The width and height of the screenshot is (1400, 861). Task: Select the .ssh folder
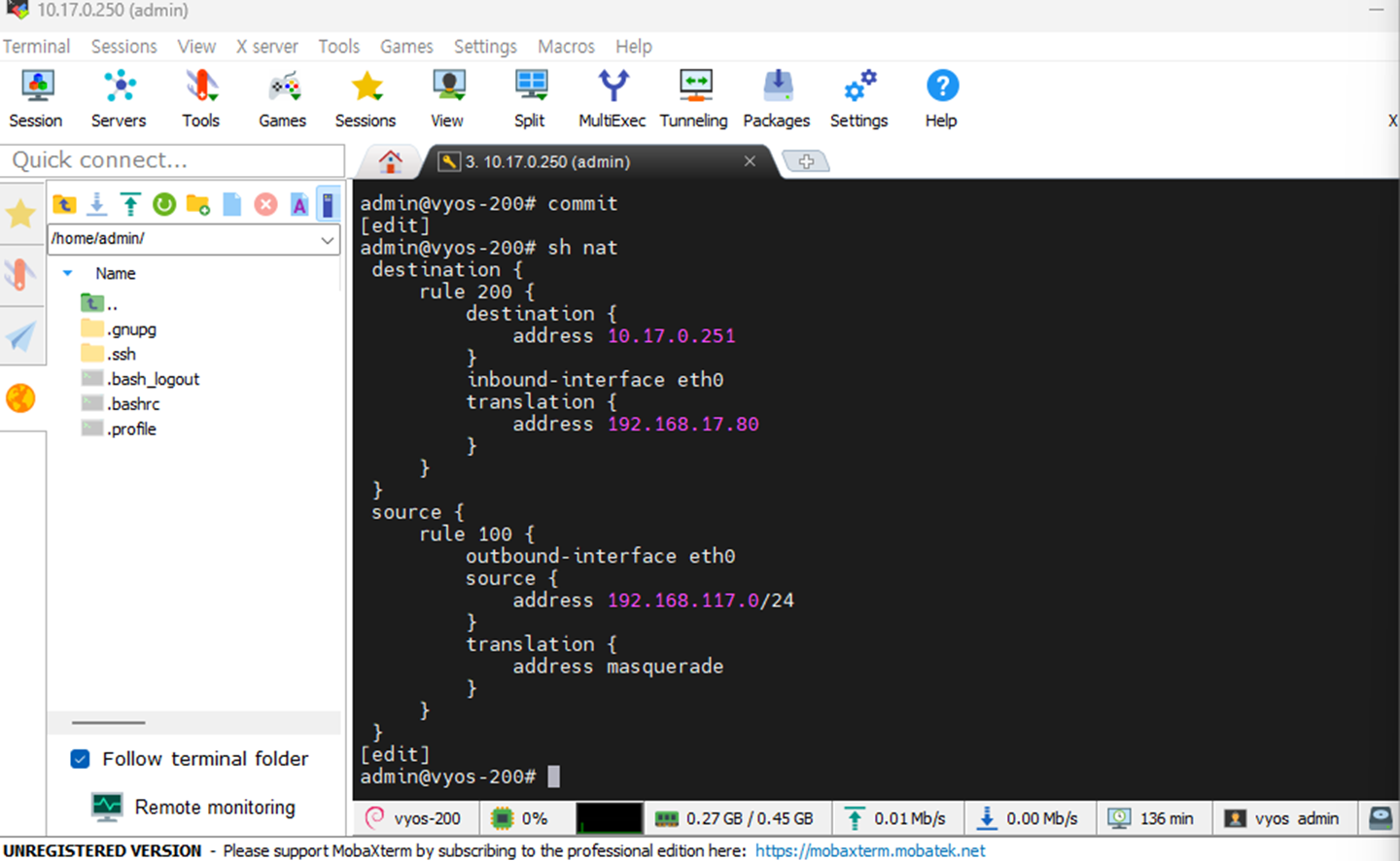pyautogui.click(x=109, y=355)
